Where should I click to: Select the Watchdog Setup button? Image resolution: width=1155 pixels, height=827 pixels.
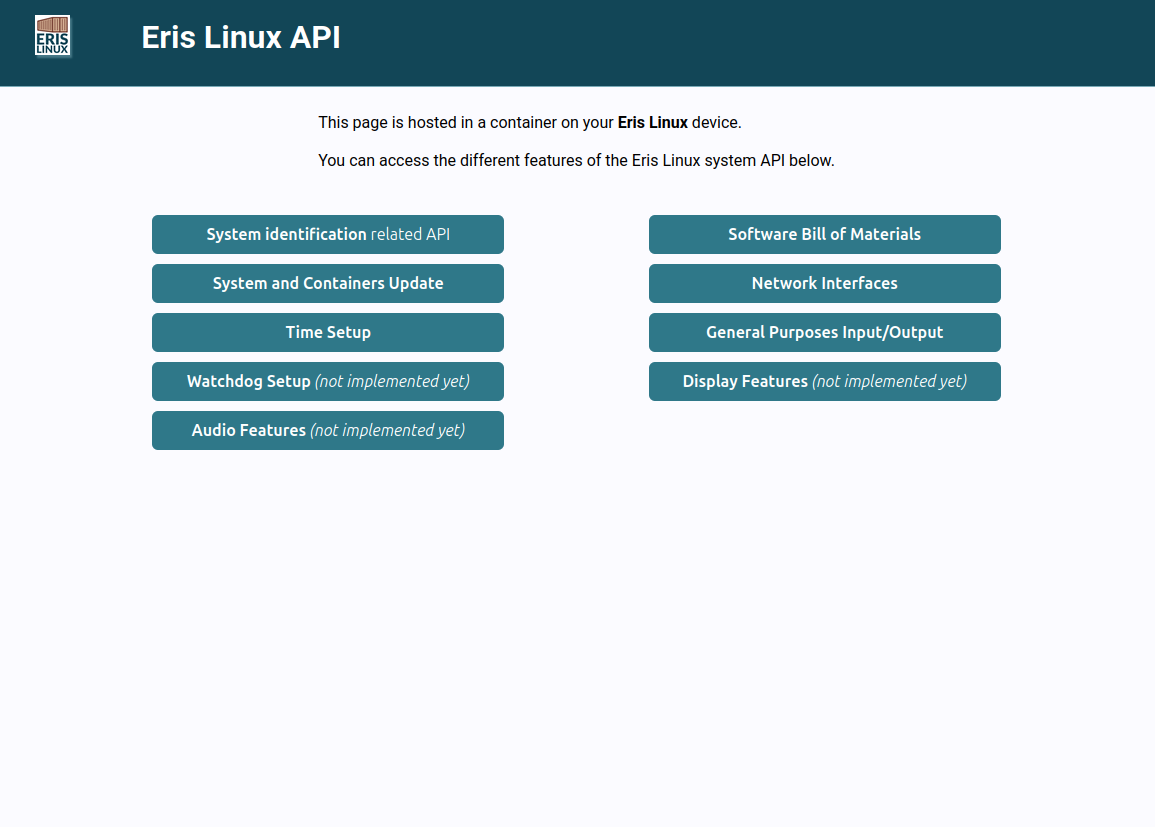pyautogui.click(x=328, y=381)
